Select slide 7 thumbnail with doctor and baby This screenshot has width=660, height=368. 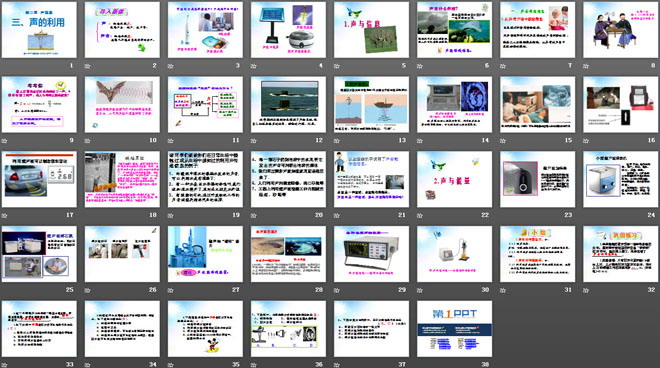coord(538,29)
